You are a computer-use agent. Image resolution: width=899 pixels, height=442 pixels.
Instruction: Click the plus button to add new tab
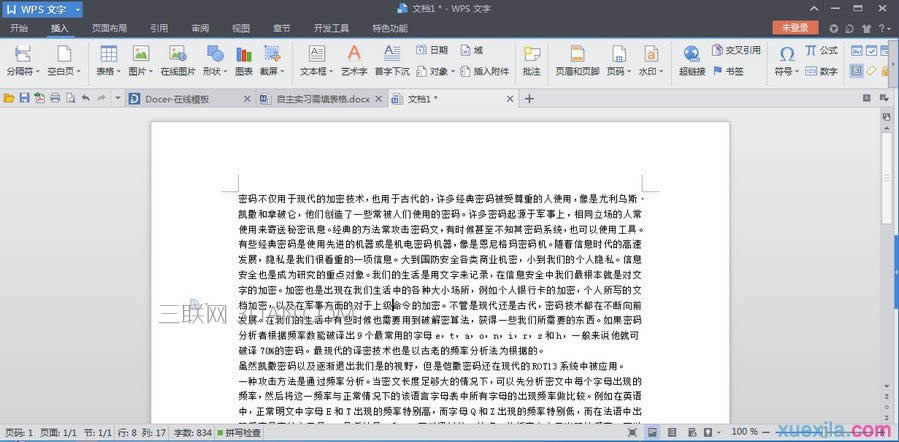pyautogui.click(x=529, y=98)
